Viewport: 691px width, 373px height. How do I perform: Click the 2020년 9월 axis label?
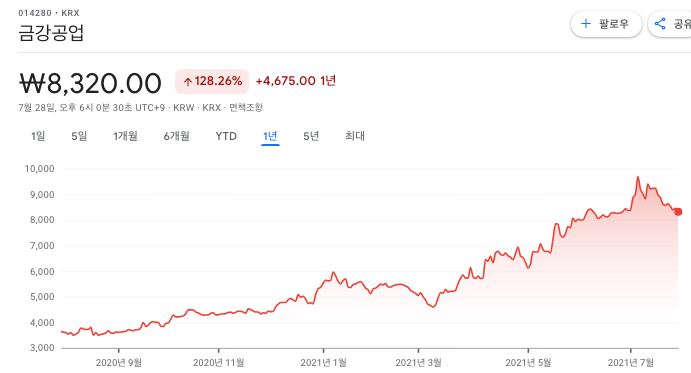click(119, 362)
